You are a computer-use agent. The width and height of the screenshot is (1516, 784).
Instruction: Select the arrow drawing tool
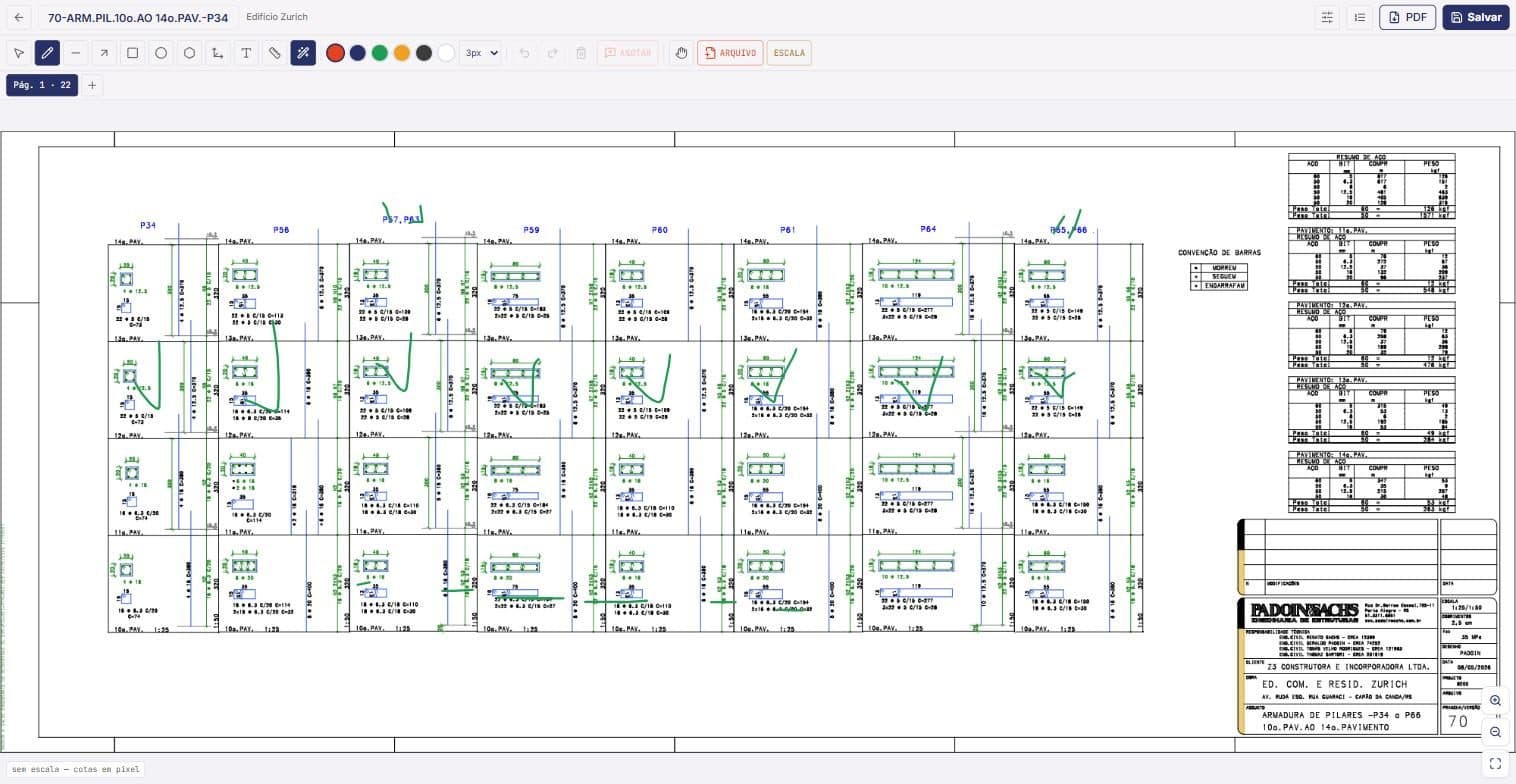click(x=104, y=53)
